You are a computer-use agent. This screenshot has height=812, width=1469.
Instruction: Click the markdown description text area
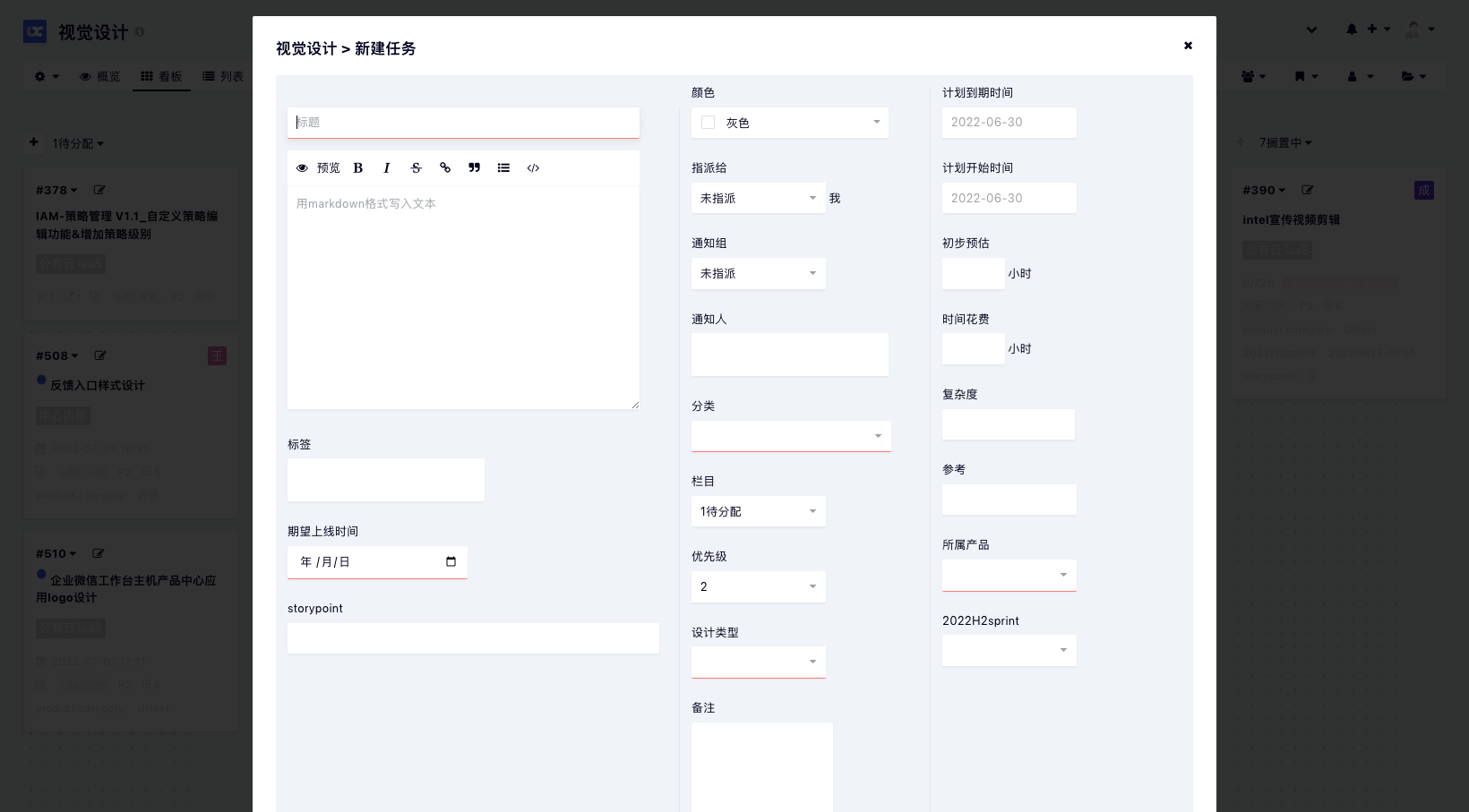pos(463,297)
